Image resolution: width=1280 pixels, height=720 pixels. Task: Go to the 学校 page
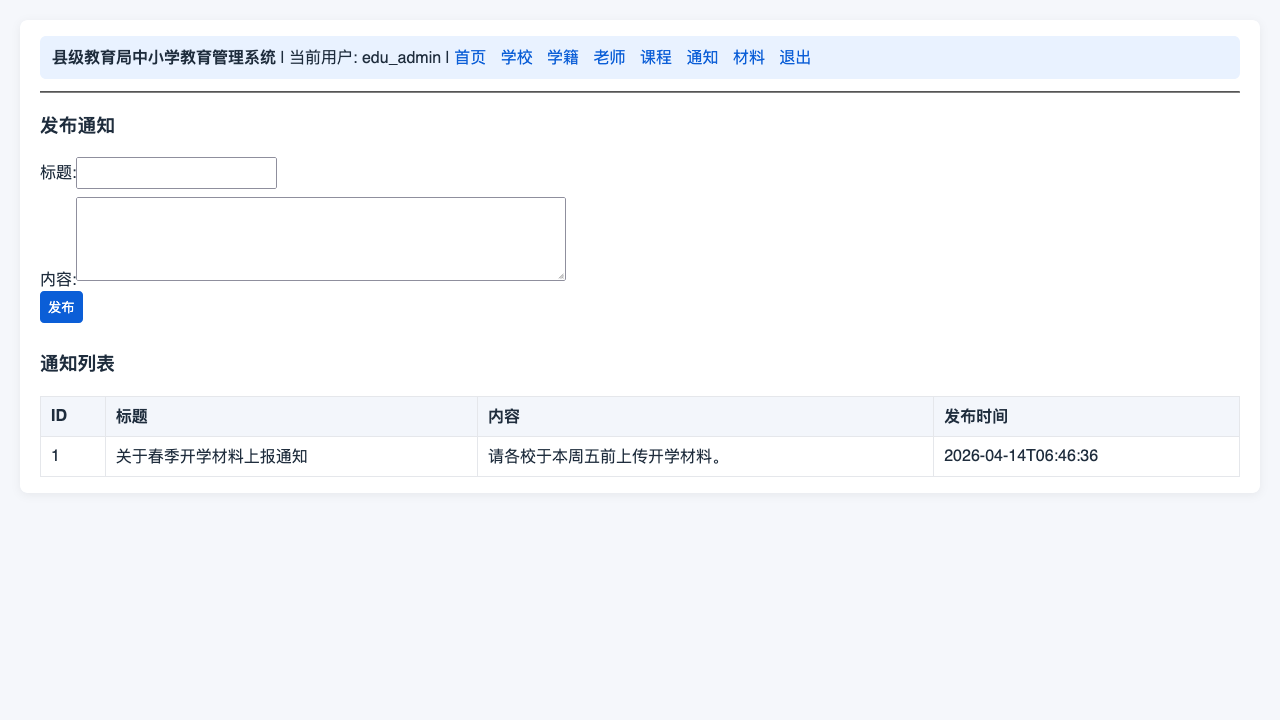pyautogui.click(x=517, y=58)
